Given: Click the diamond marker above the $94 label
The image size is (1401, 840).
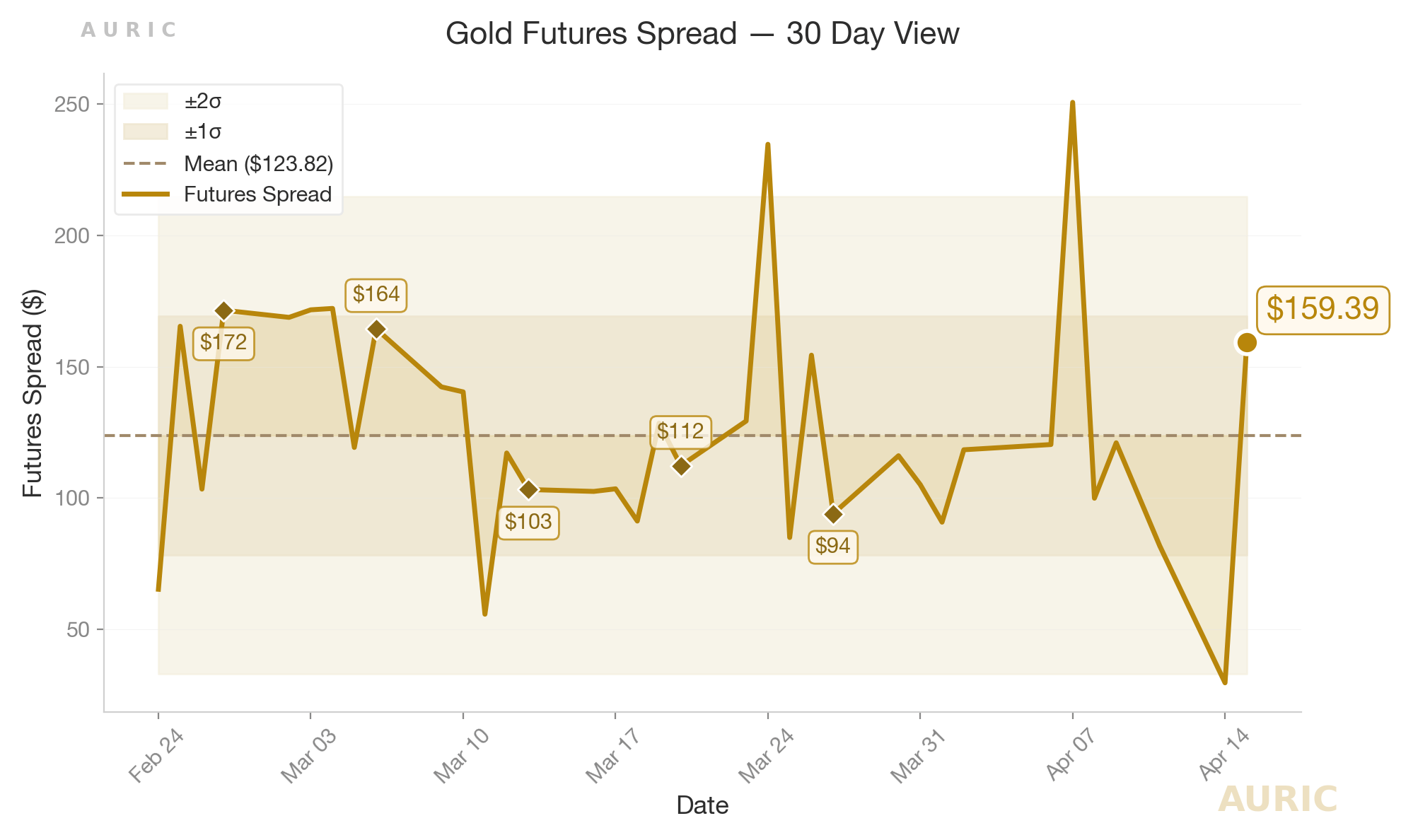Looking at the screenshot, I should click(x=834, y=514).
